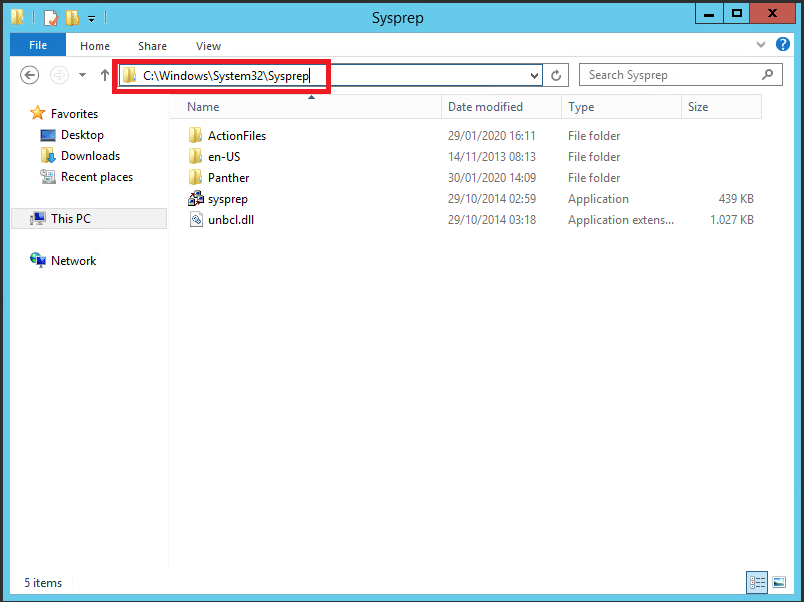This screenshot has height=602, width=804.
Task: Open the address bar history dropdown
Action: coord(534,76)
